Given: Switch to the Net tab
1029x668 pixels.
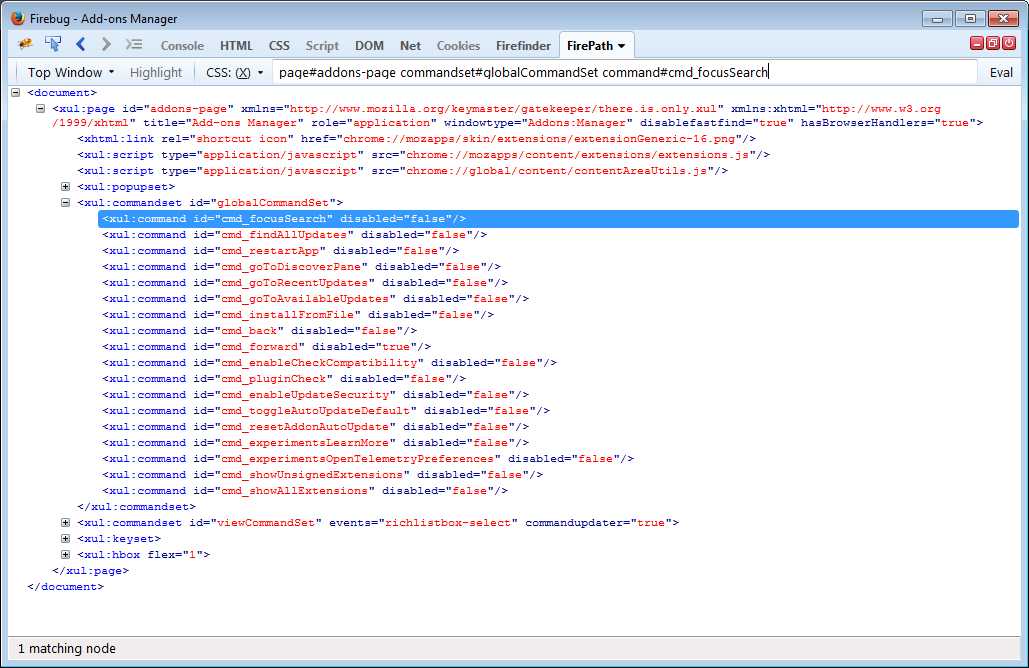Looking at the screenshot, I should coord(410,45).
